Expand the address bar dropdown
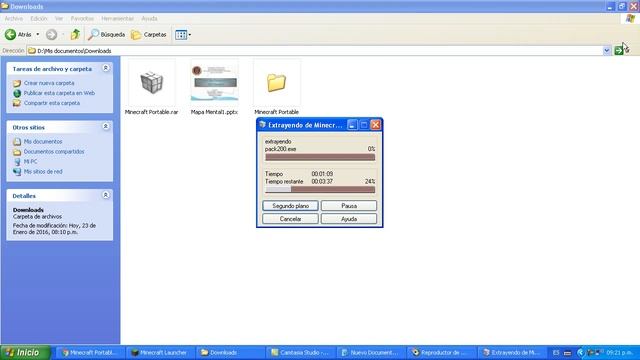Image resolution: width=640 pixels, height=360 pixels. tap(607, 51)
